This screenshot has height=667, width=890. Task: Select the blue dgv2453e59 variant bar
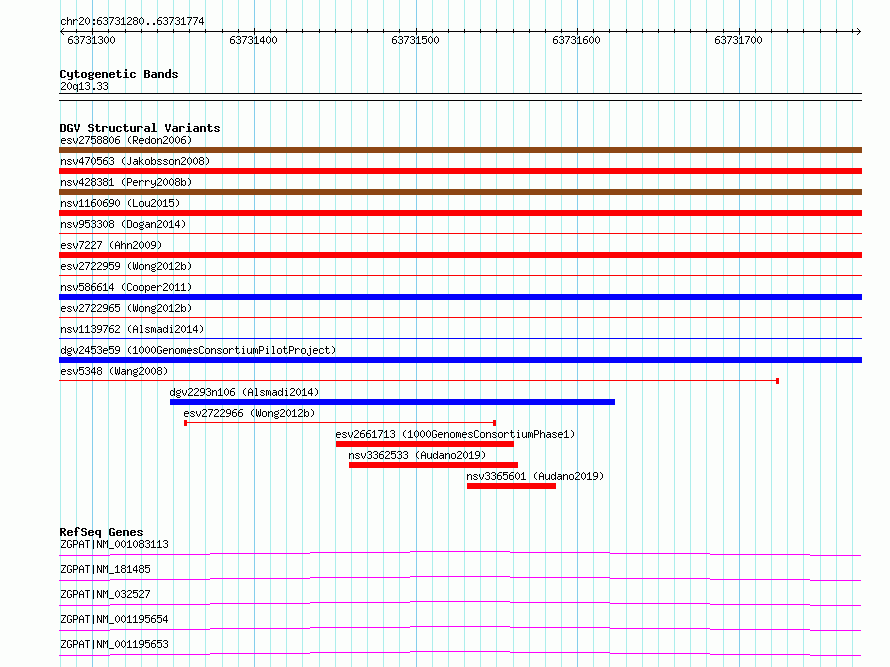pos(460,360)
